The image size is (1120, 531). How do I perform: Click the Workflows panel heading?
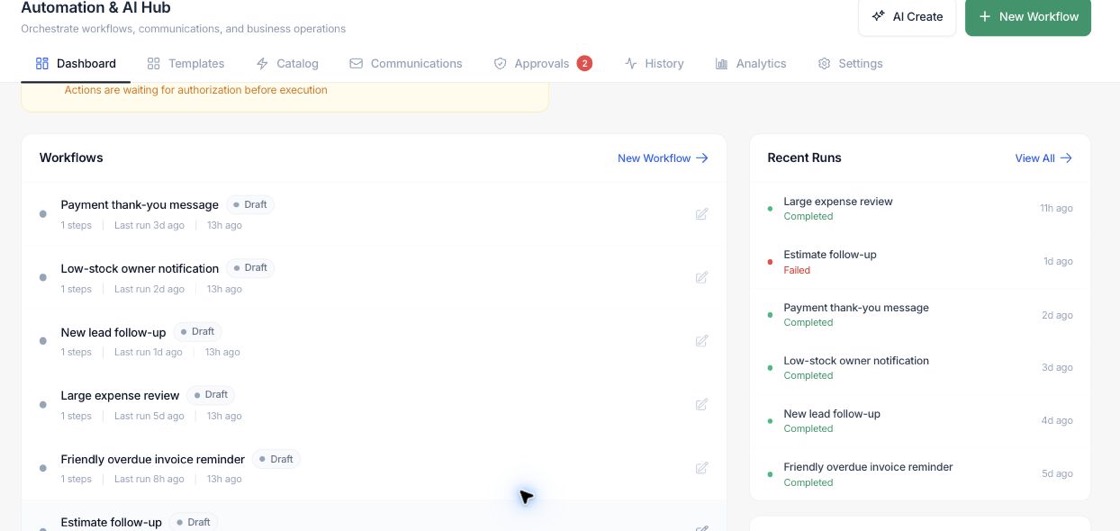coord(71,157)
